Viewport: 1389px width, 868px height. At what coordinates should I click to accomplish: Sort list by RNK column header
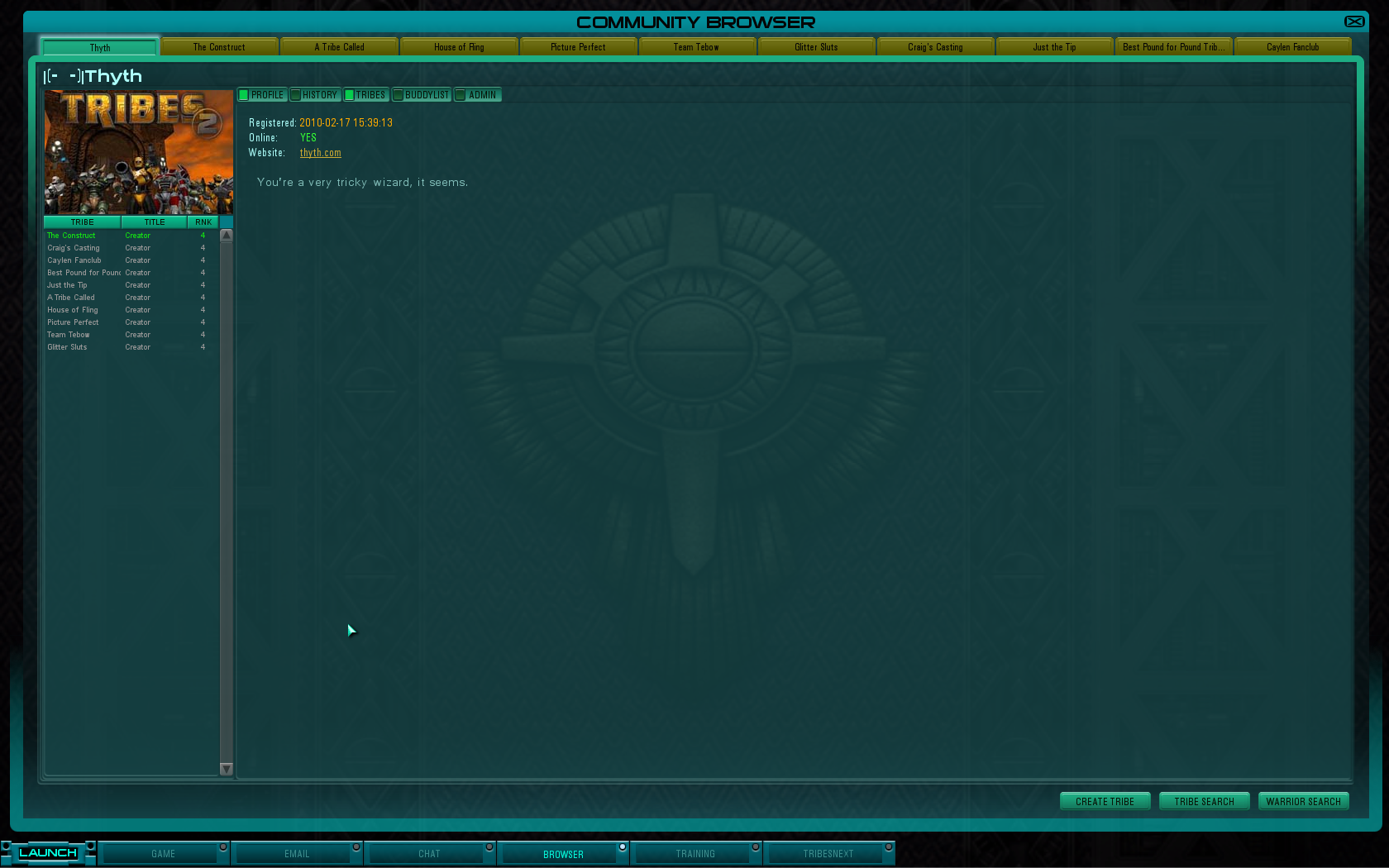point(203,222)
